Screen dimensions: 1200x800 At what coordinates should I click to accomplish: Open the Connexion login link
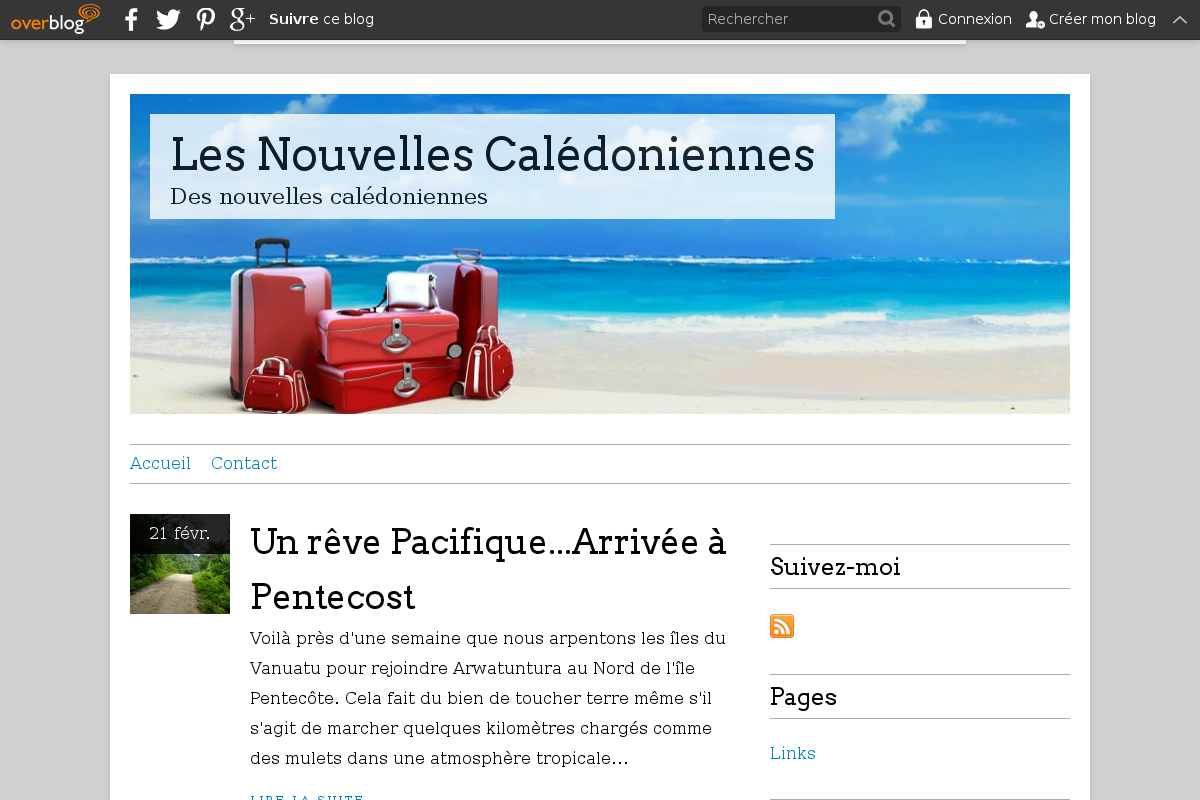click(975, 19)
